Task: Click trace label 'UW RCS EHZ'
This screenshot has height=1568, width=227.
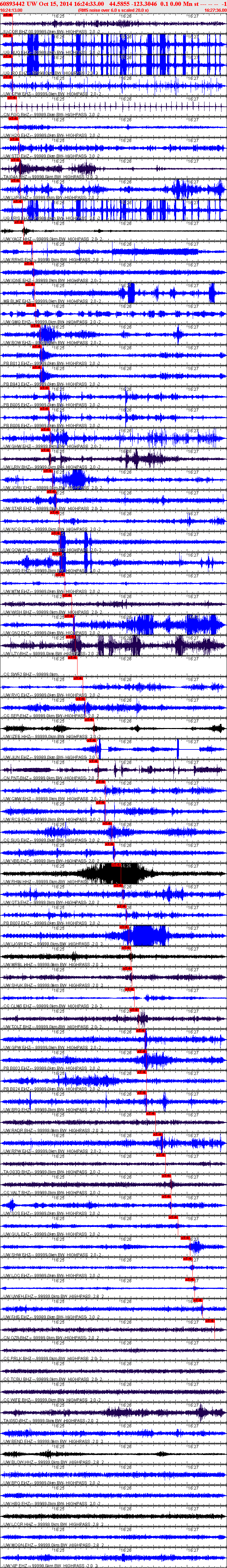Action: [x=16, y=819]
